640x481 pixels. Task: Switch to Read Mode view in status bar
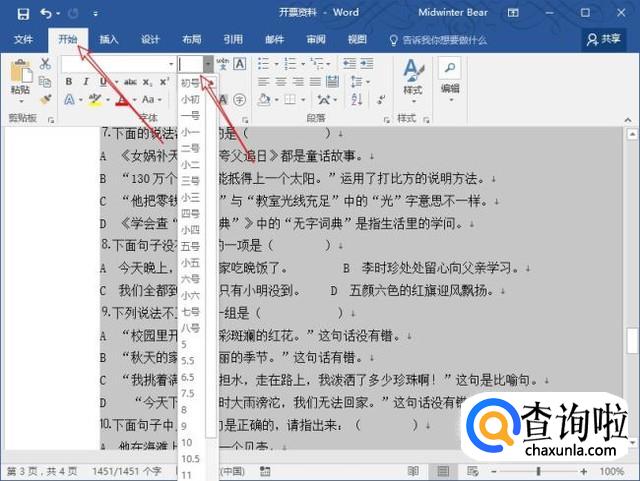tap(413, 471)
